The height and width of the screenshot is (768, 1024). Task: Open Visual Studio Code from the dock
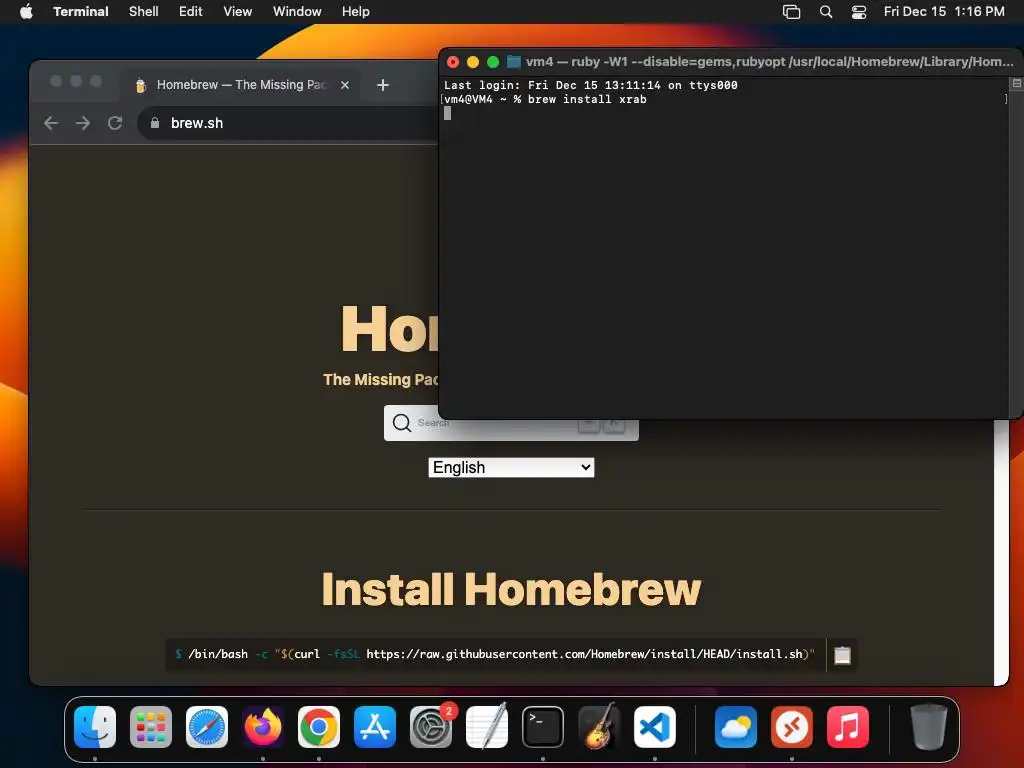(655, 727)
